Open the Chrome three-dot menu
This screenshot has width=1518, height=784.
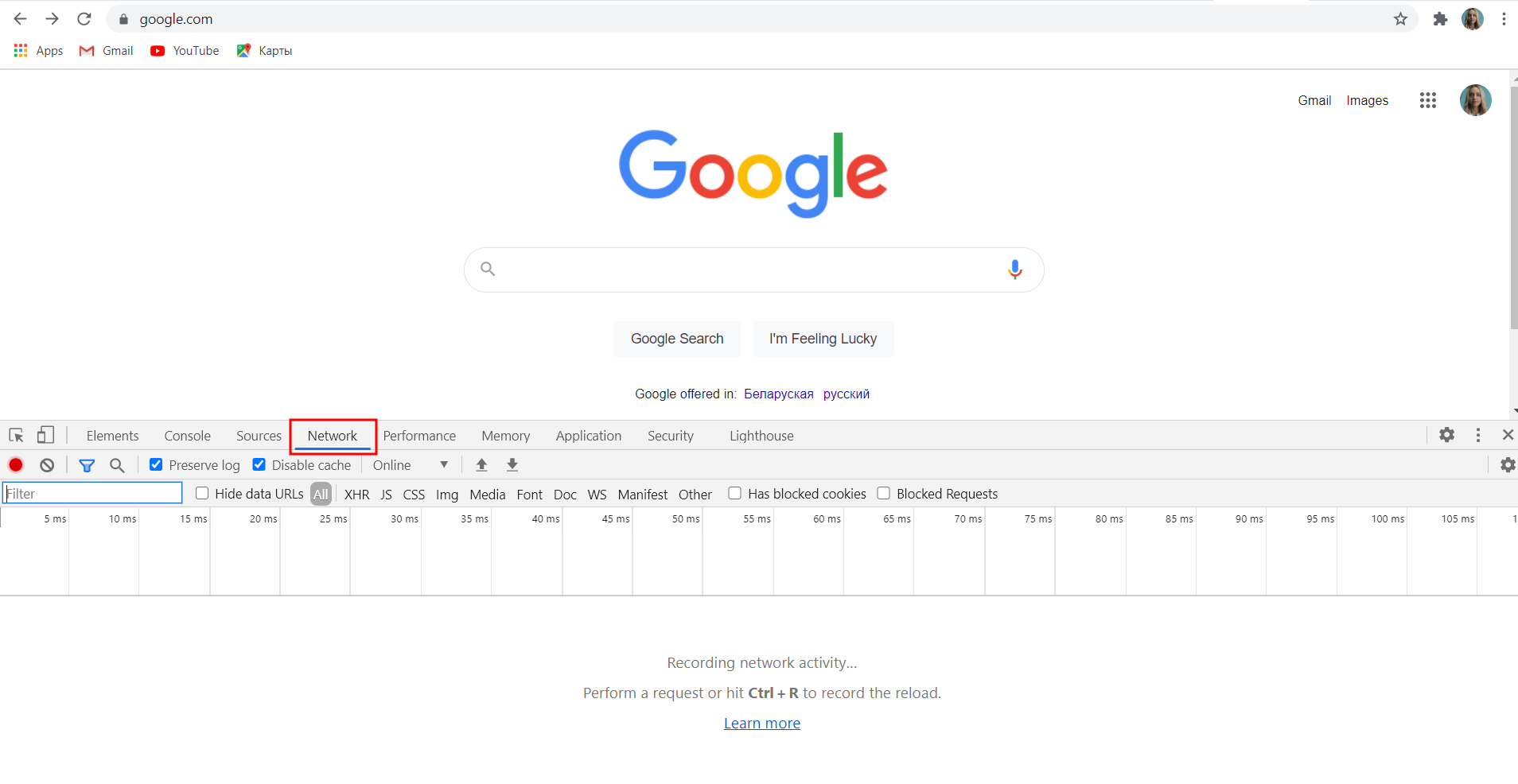click(x=1504, y=19)
